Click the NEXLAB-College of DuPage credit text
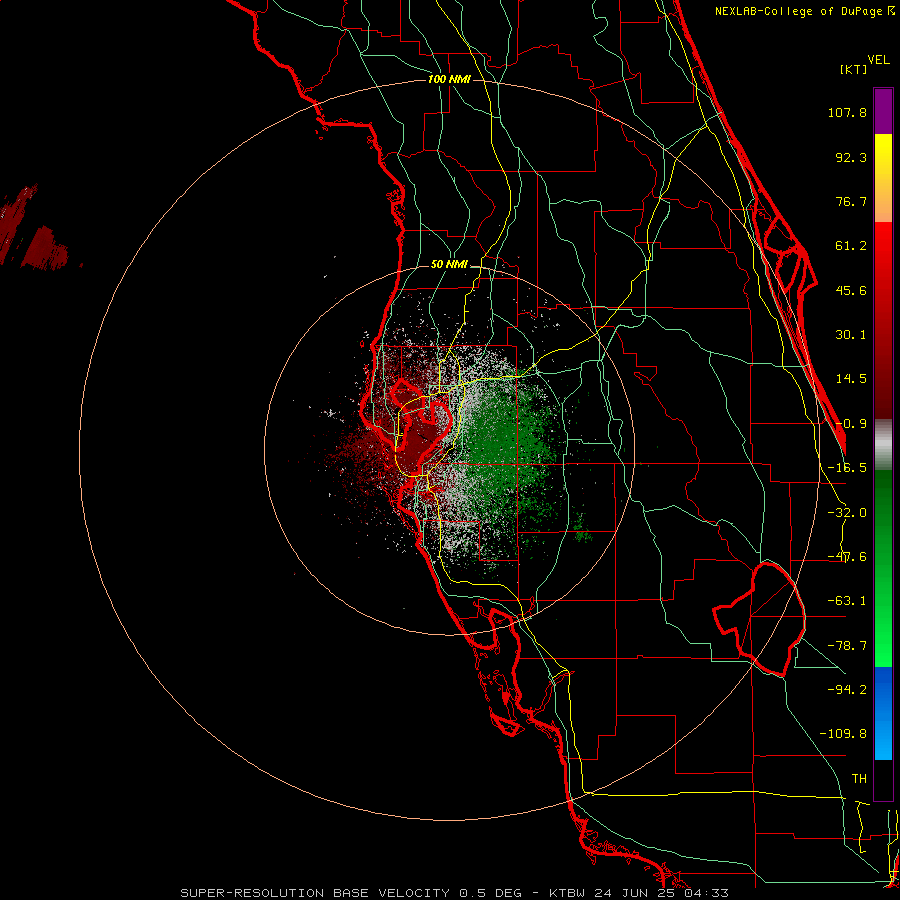The width and height of the screenshot is (900, 900). click(804, 11)
